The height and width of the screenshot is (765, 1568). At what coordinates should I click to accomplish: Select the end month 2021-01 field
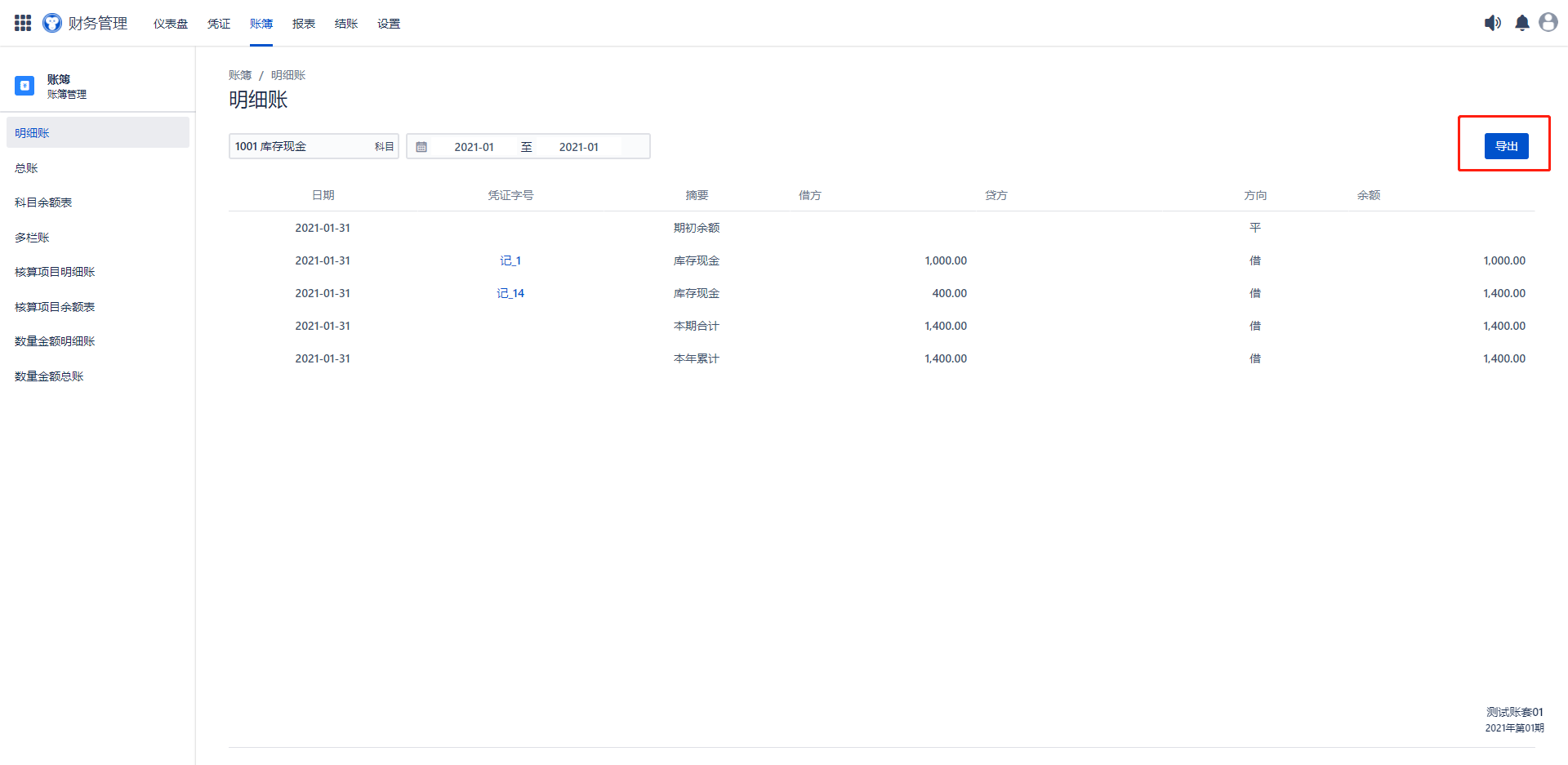[578, 147]
